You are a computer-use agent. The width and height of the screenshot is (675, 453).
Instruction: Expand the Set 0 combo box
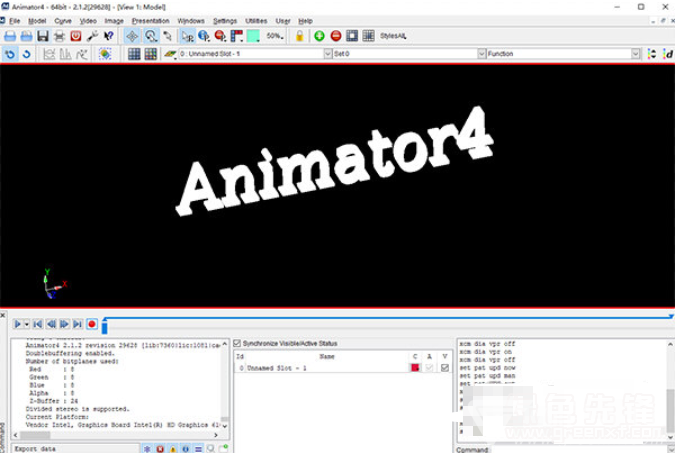tap(482, 54)
